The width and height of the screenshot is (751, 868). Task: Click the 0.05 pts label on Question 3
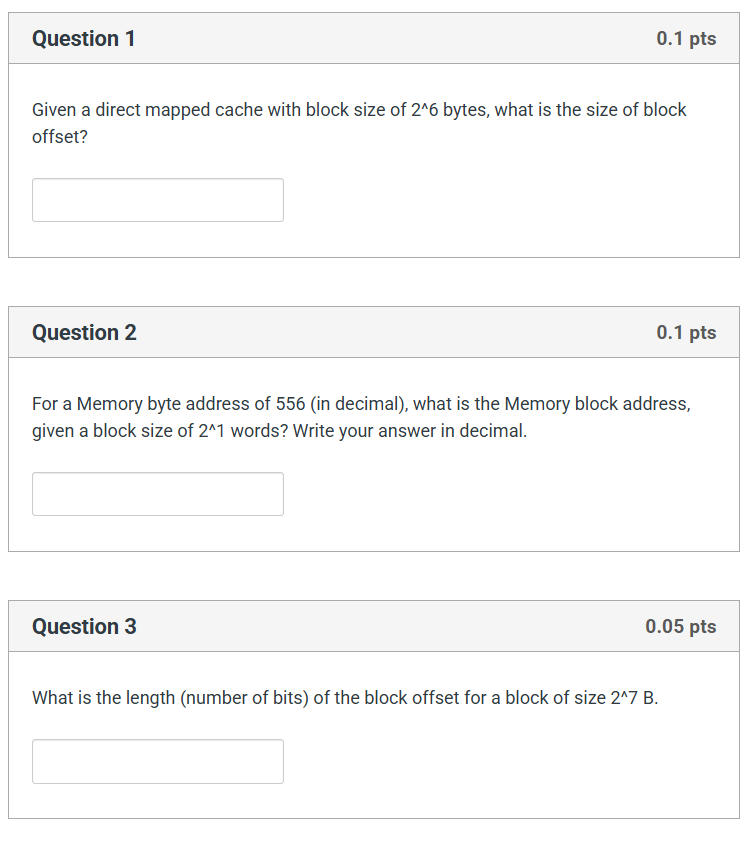[x=683, y=626]
